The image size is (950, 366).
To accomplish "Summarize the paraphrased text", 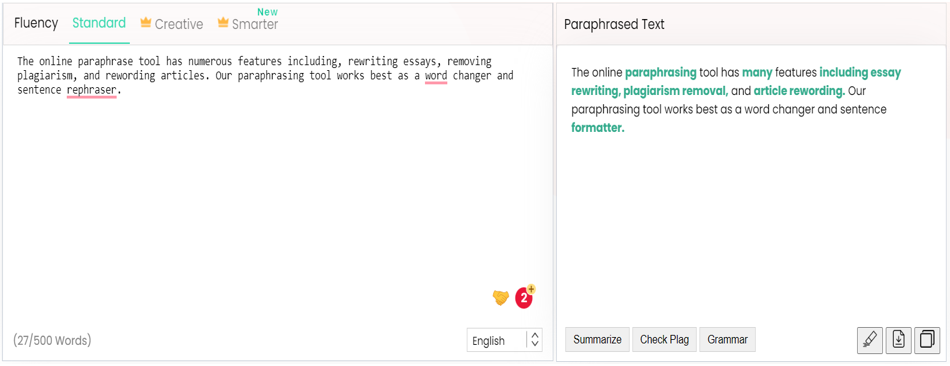I will click(597, 340).
